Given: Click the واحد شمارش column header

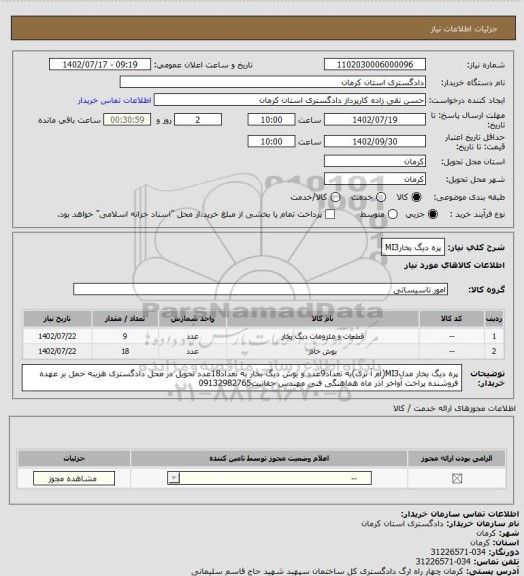Looking at the screenshot, I should [x=193, y=318].
